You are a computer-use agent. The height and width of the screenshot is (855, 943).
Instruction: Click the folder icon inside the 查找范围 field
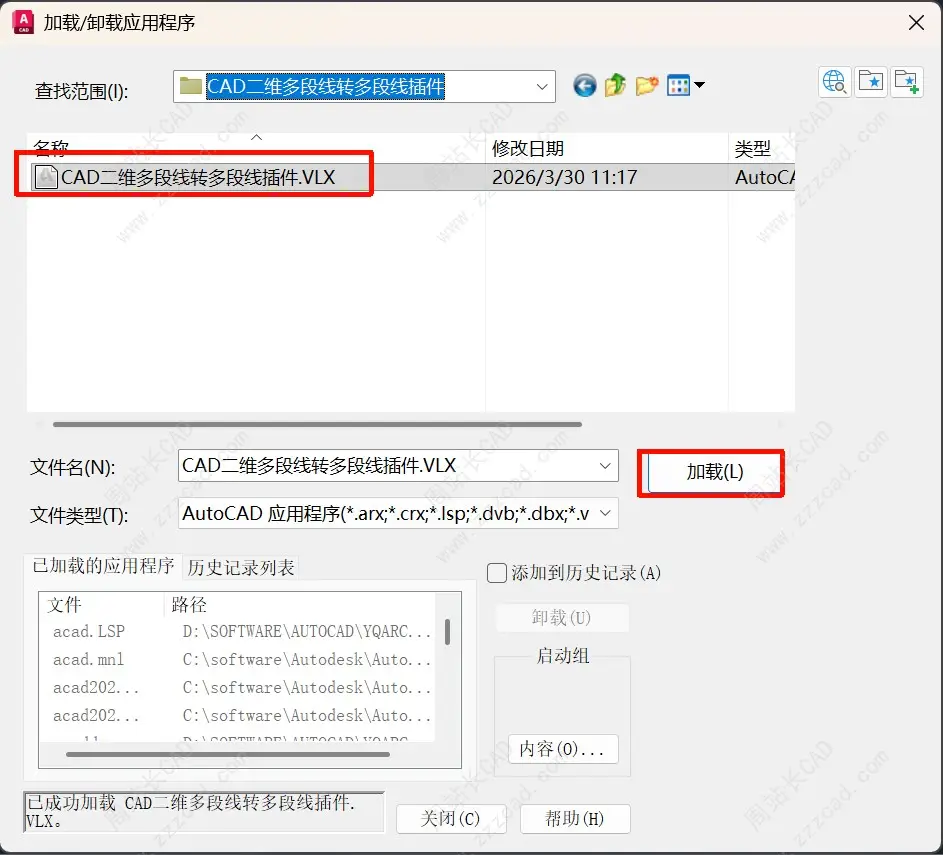(190, 86)
